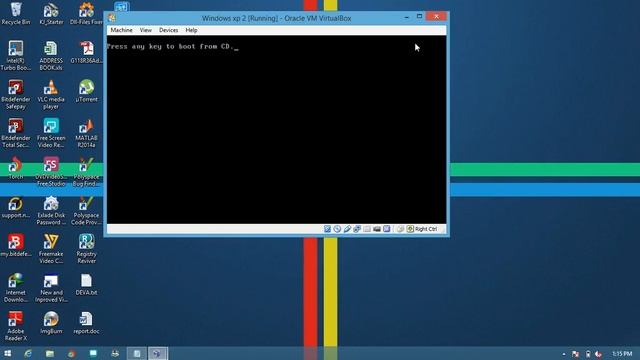The image size is (640, 360).
Task: Switch to VirtualBox taskbar button
Action: pyautogui.click(x=158, y=353)
